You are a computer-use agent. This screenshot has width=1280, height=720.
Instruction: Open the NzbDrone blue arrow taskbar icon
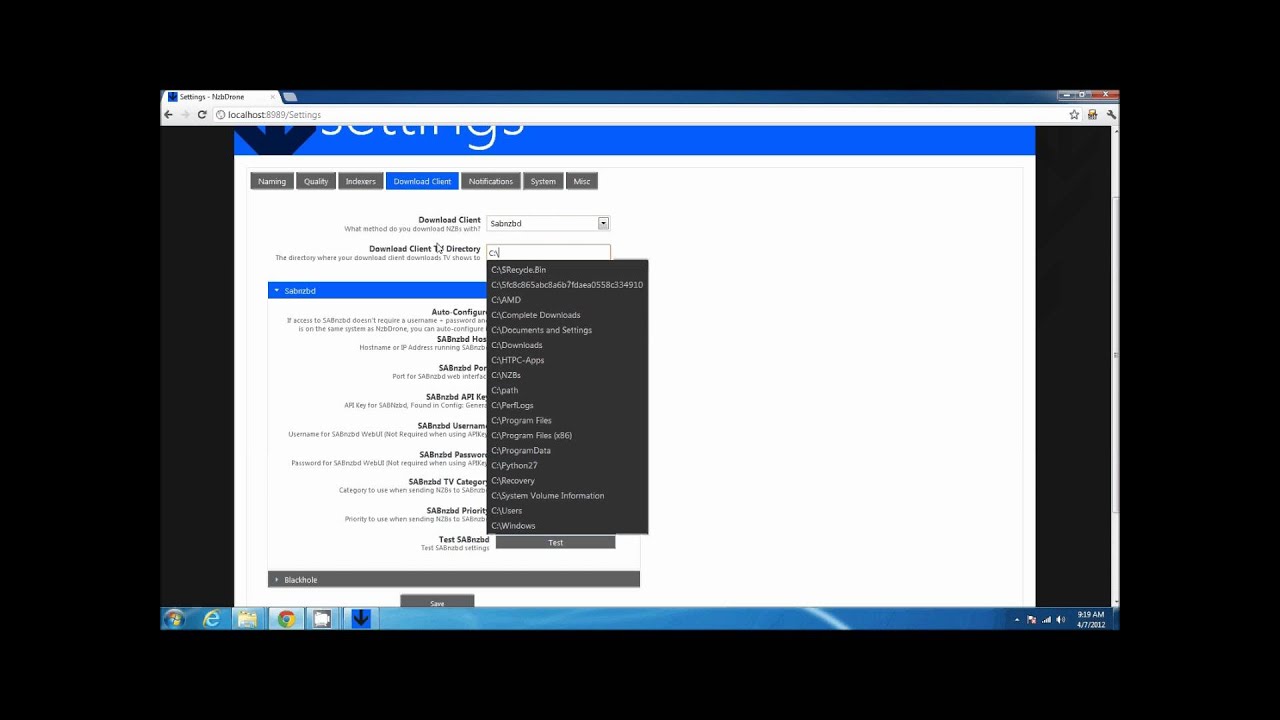(361, 619)
